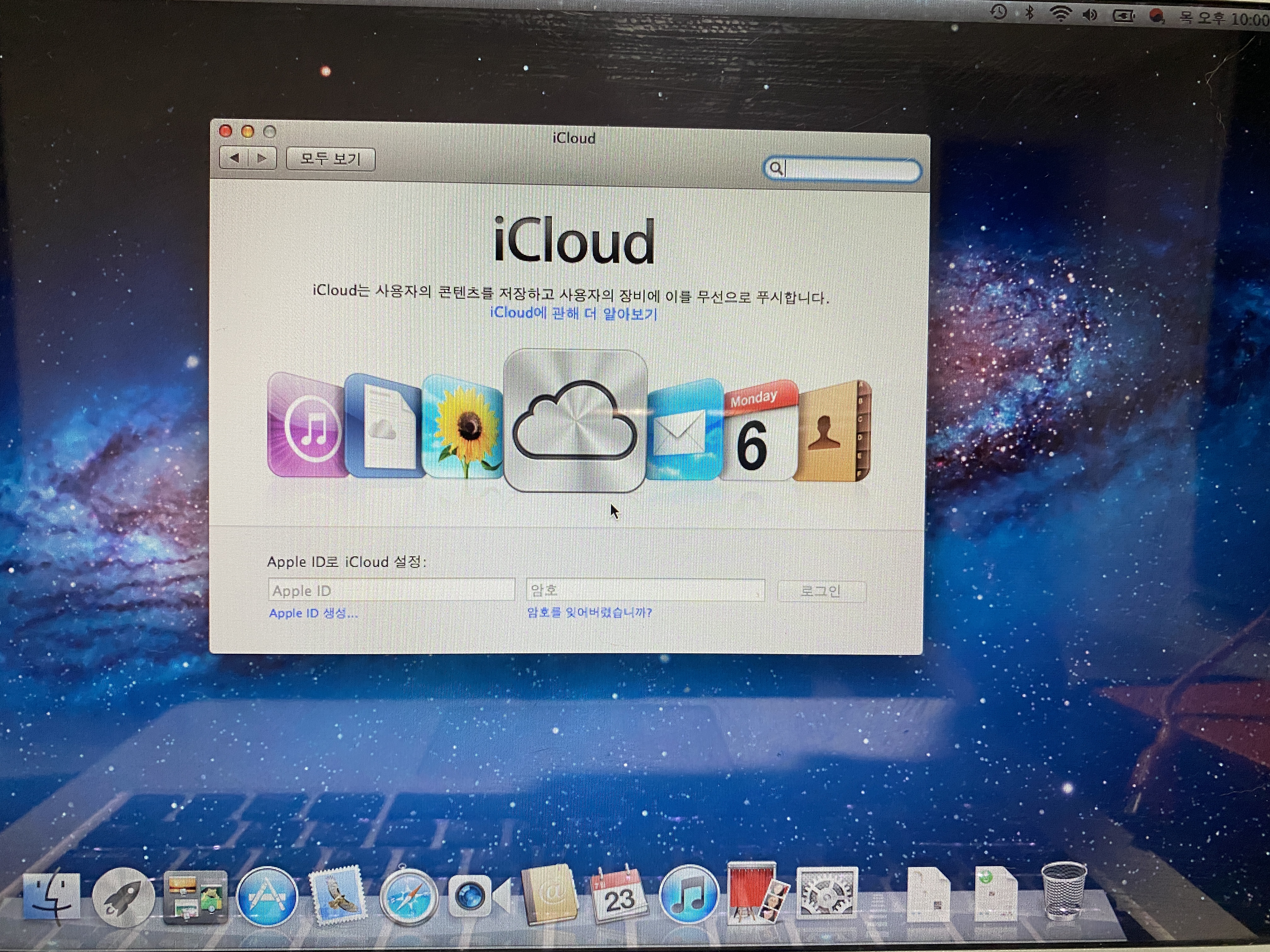Click into the Apple ID text field
This screenshot has height=952, width=1270.
tap(391, 590)
